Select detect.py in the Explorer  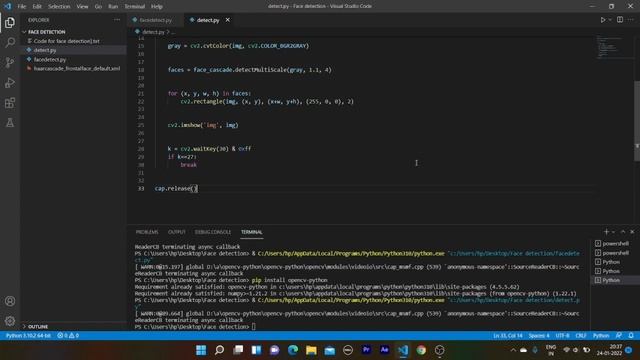click(74, 50)
